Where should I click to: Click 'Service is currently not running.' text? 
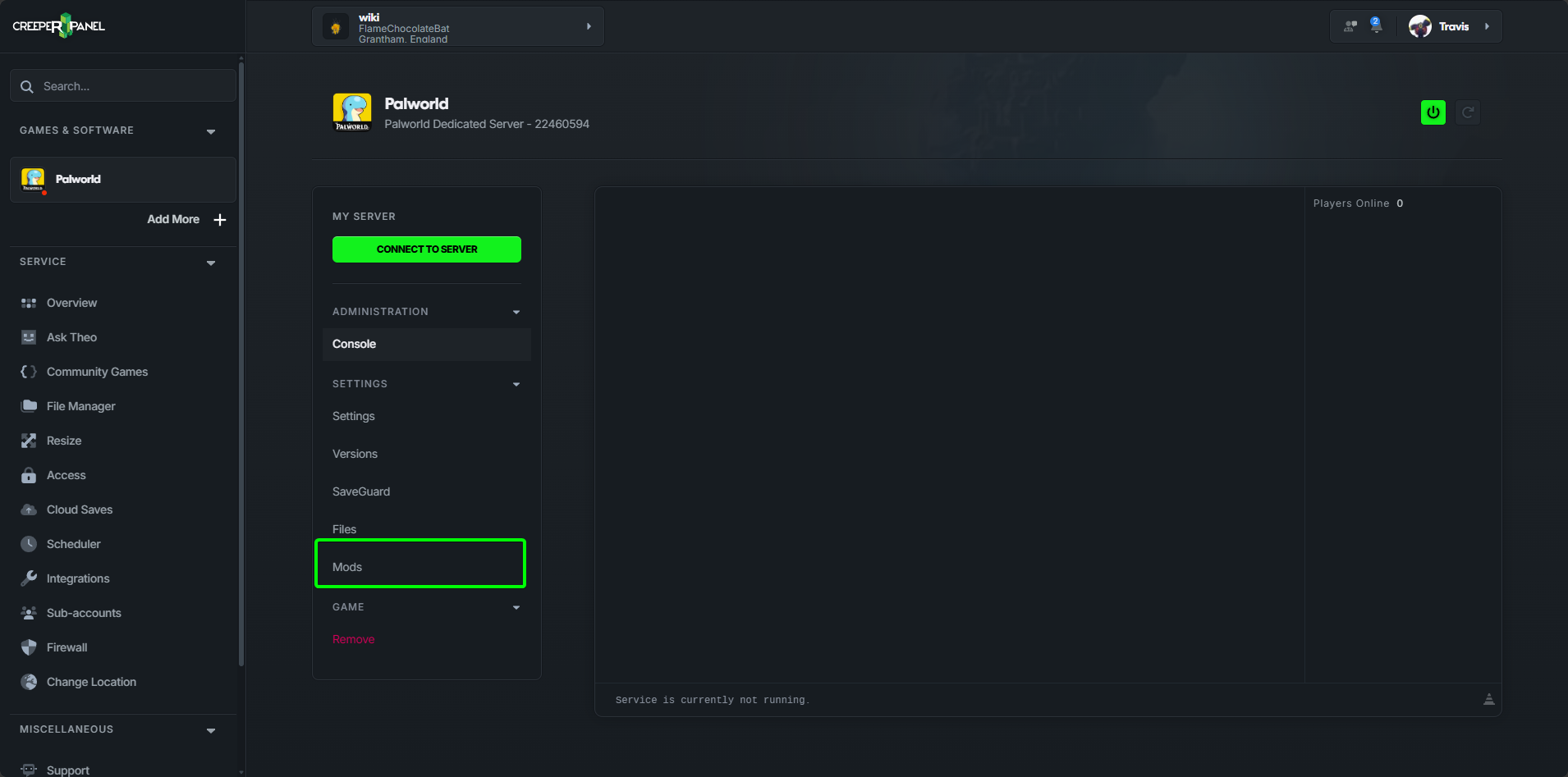pos(713,700)
